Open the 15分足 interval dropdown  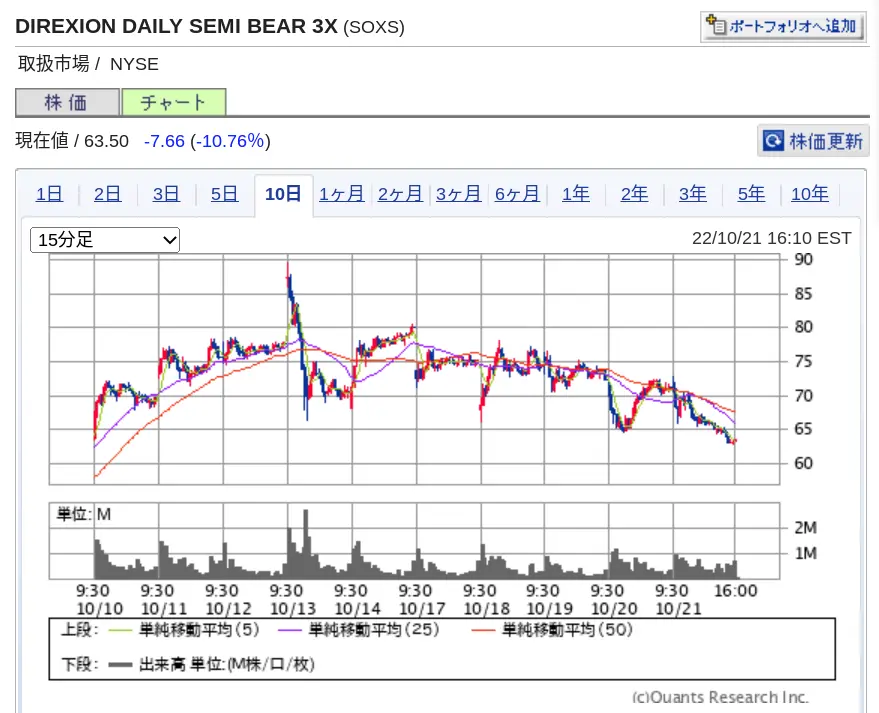coord(105,240)
